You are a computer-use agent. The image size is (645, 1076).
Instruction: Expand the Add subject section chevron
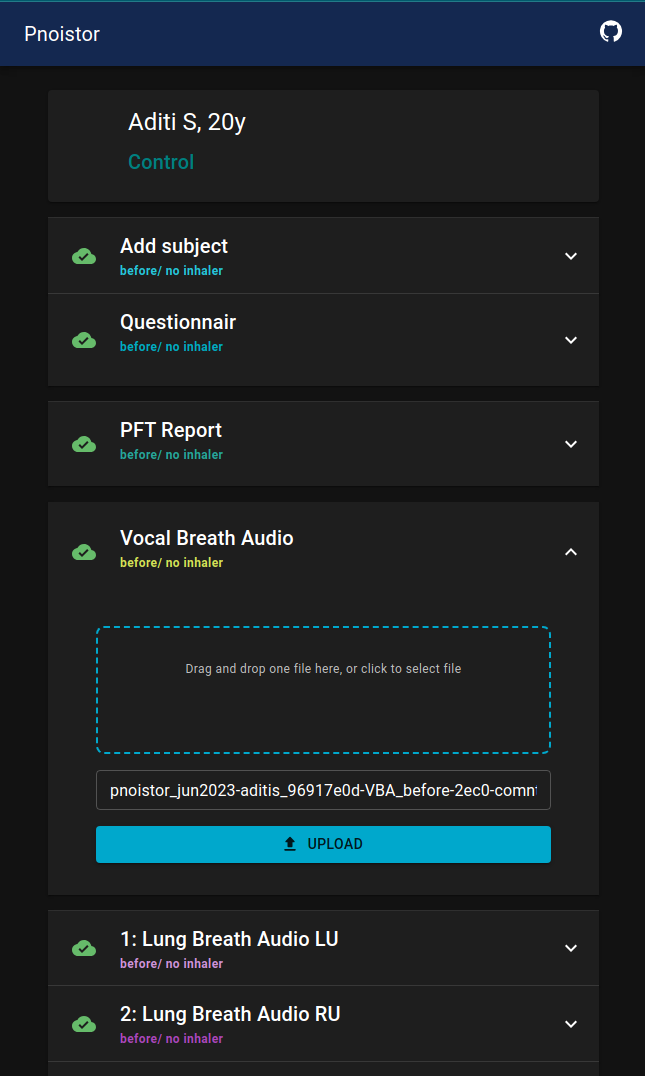571,256
